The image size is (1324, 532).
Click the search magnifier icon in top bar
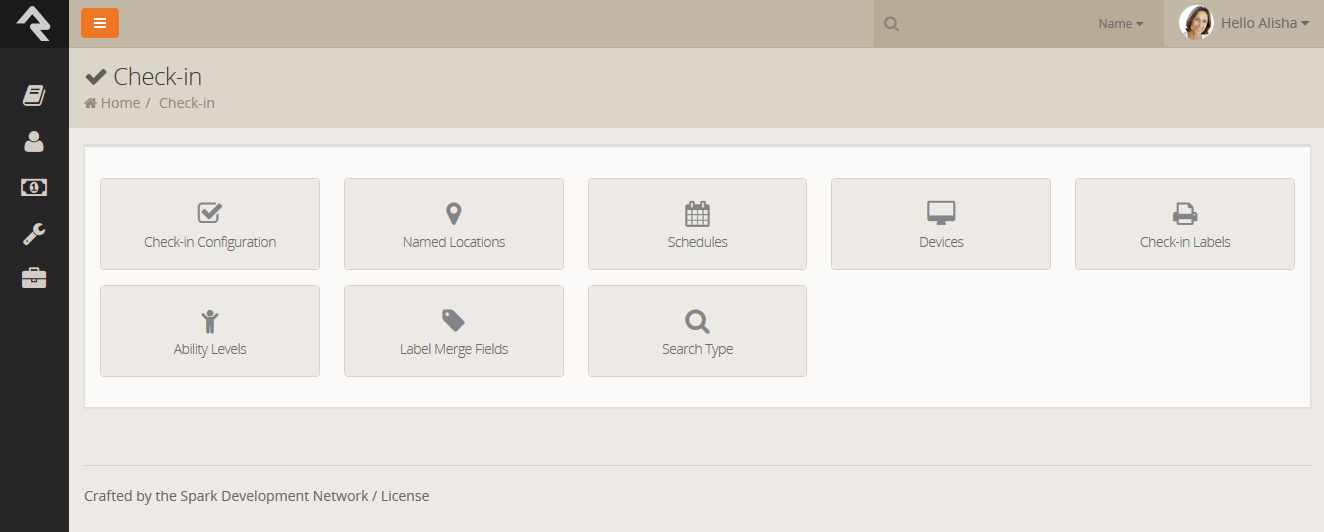[891, 24]
